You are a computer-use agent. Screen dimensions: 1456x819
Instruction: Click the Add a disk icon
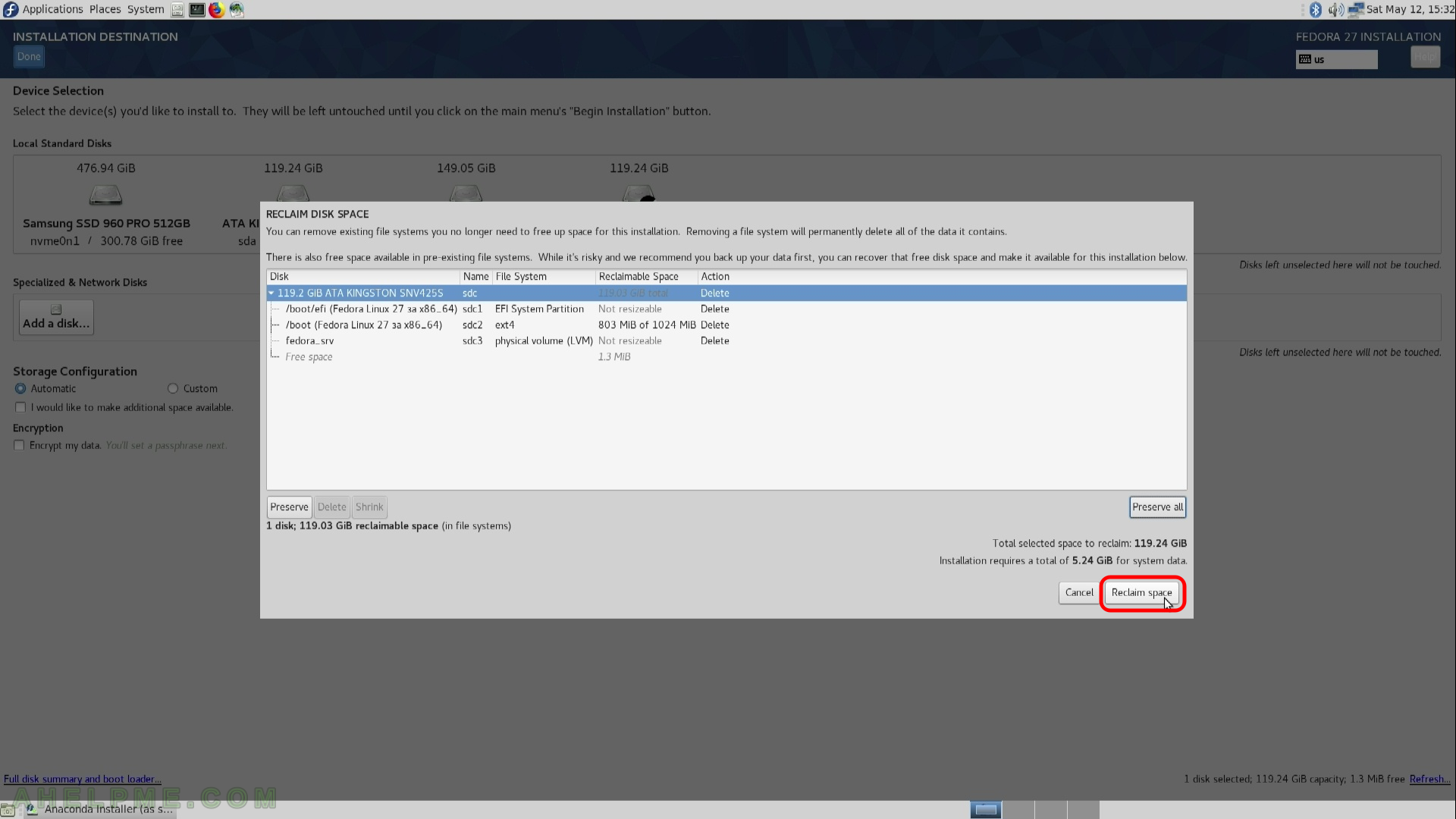56,309
